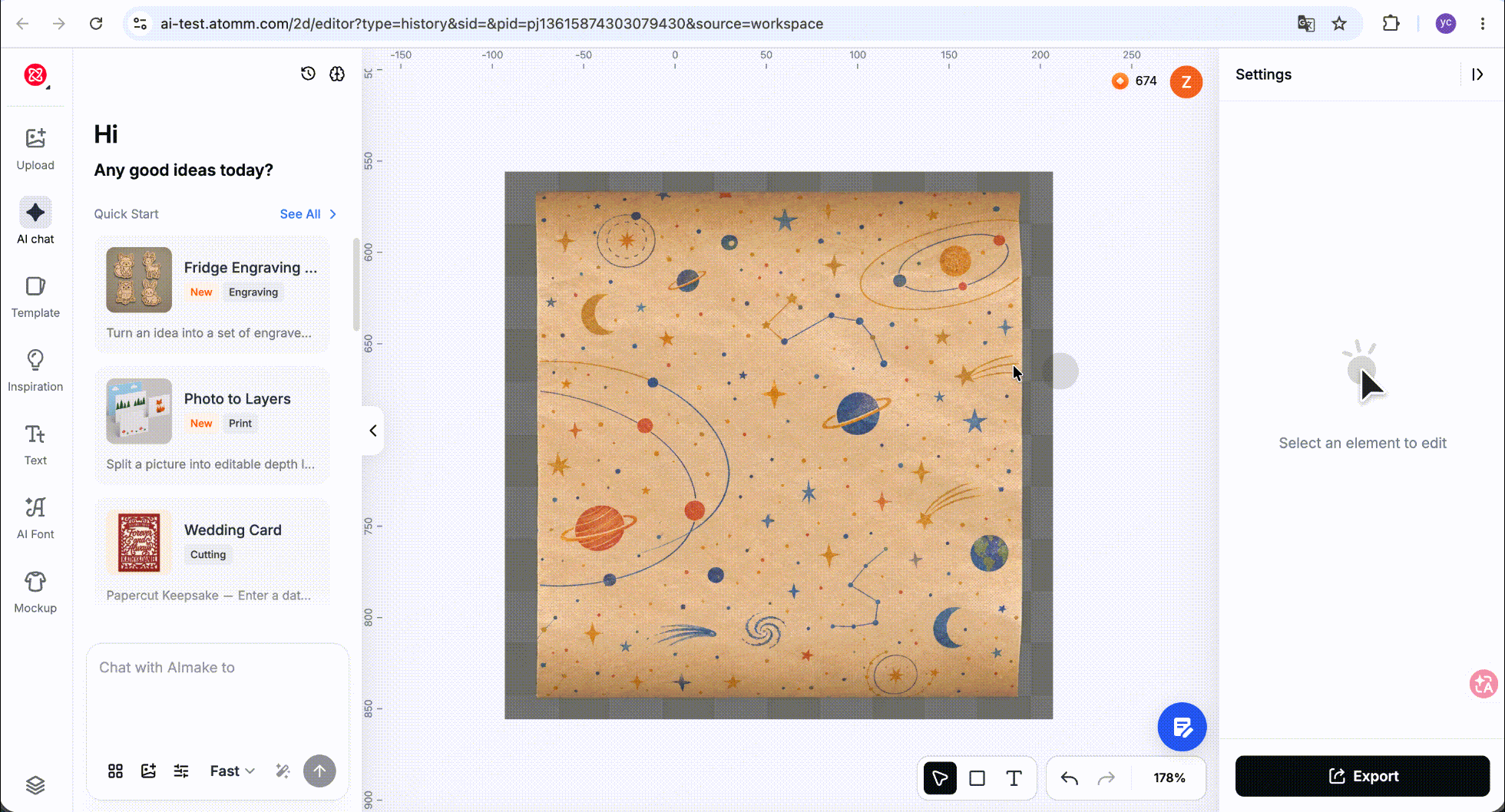Choose the selection pointer tool
1505x812 pixels.
click(x=940, y=778)
